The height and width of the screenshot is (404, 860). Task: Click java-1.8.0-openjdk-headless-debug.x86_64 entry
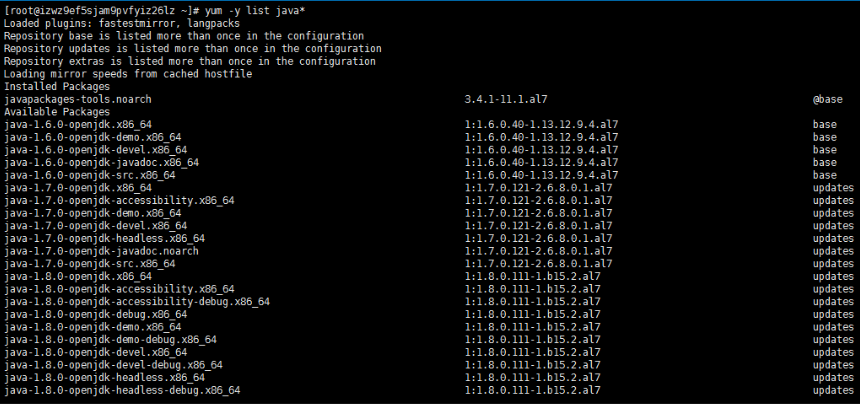point(122,390)
